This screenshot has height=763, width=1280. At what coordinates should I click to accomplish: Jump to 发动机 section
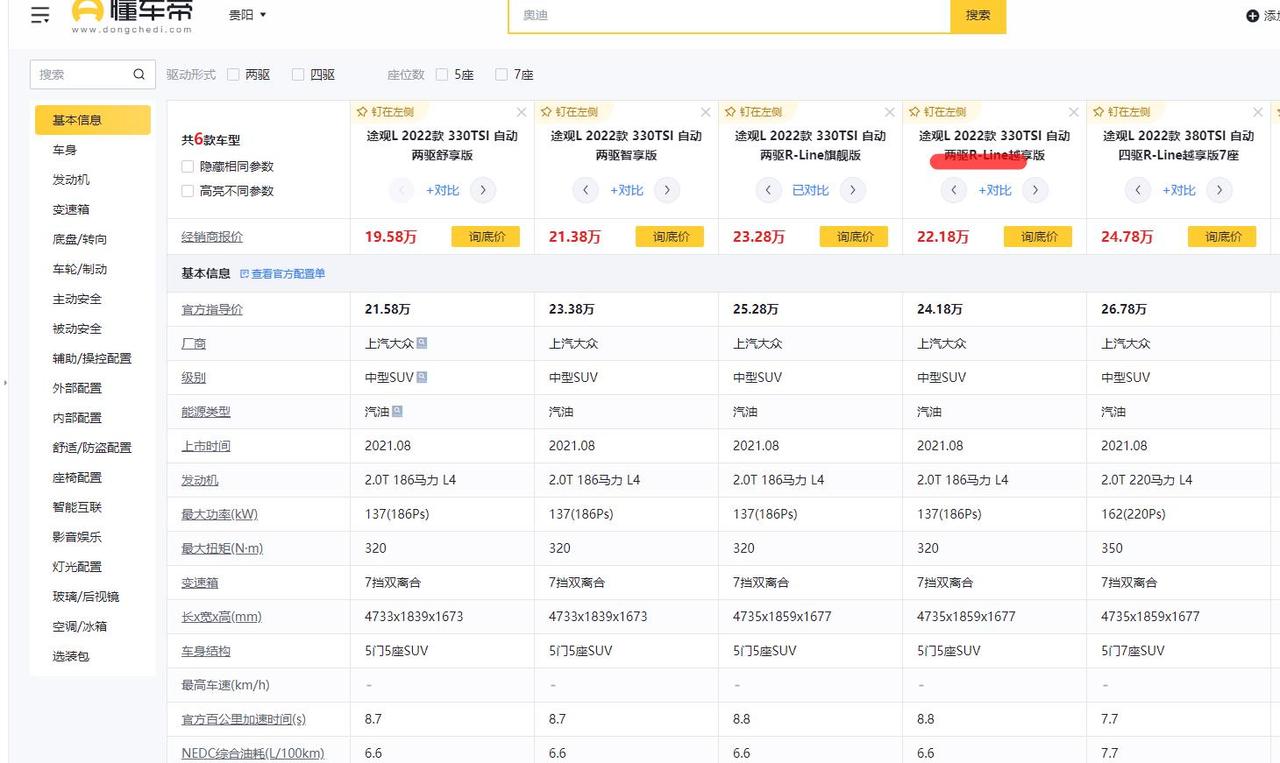(x=71, y=180)
